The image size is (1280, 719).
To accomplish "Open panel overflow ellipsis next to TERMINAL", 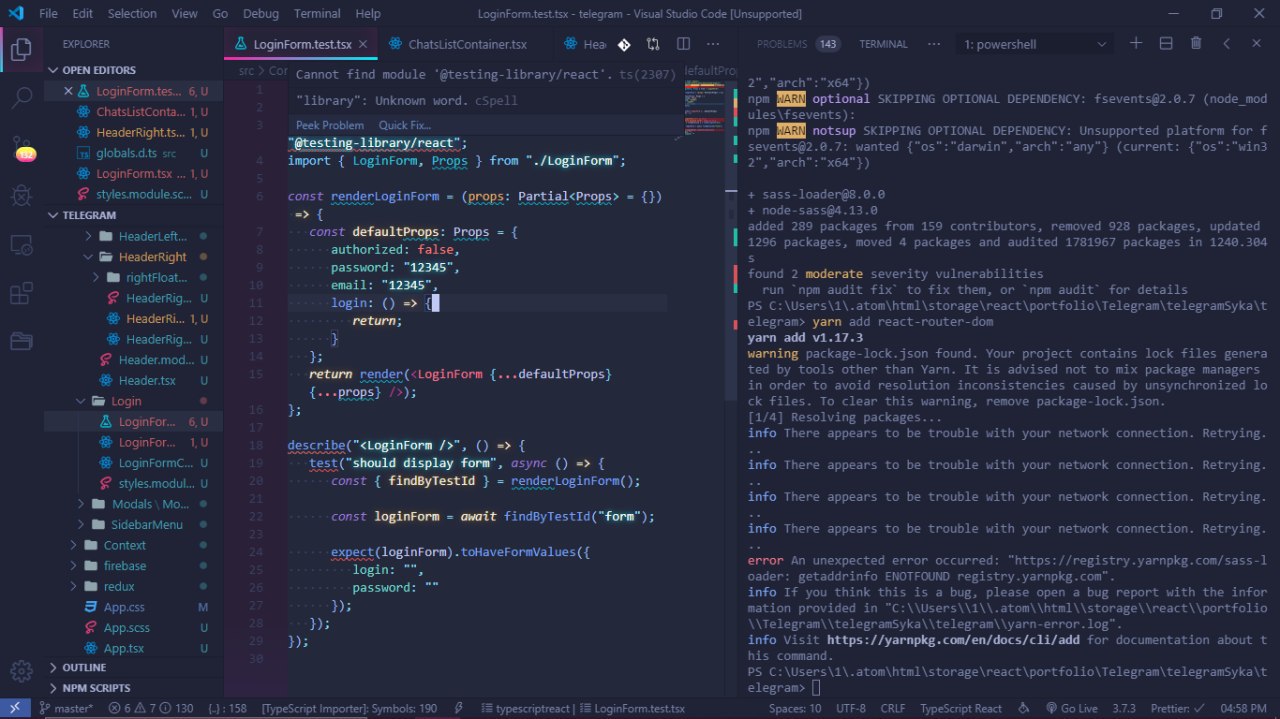I will (934, 44).
